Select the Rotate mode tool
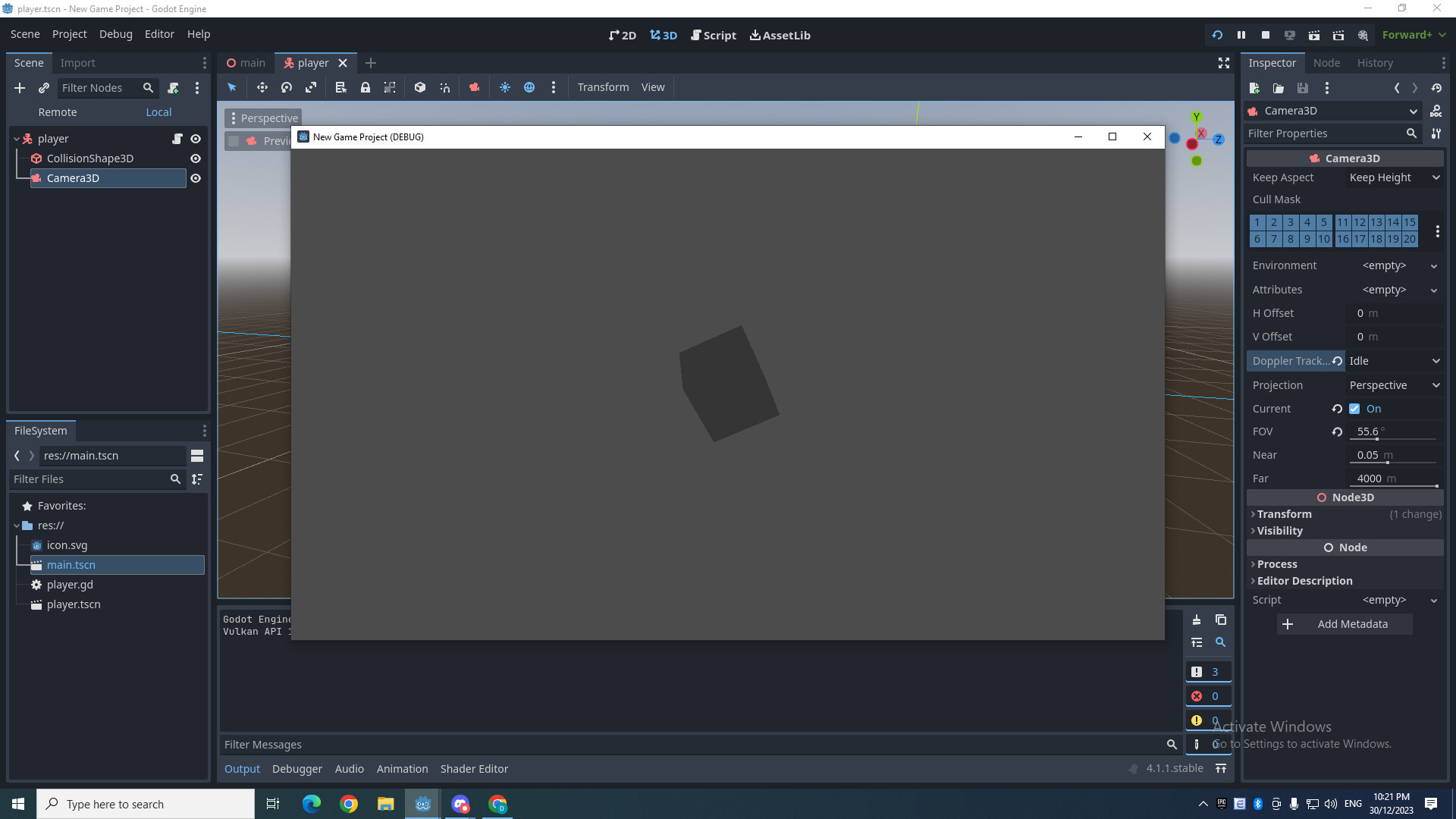 coord(287,87)
